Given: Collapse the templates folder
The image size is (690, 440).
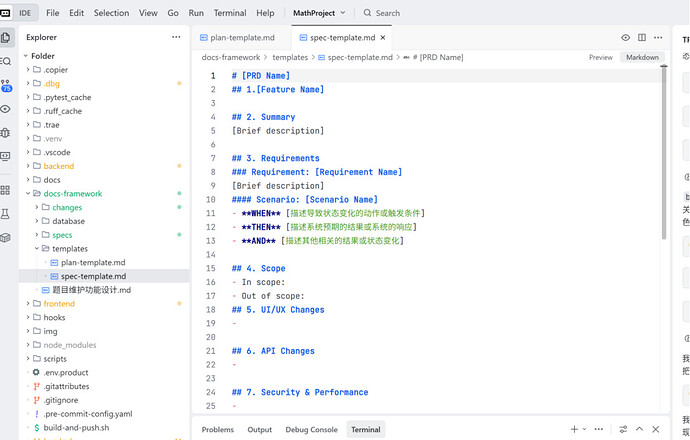Looking at the screenshot, I should (37, 249).
